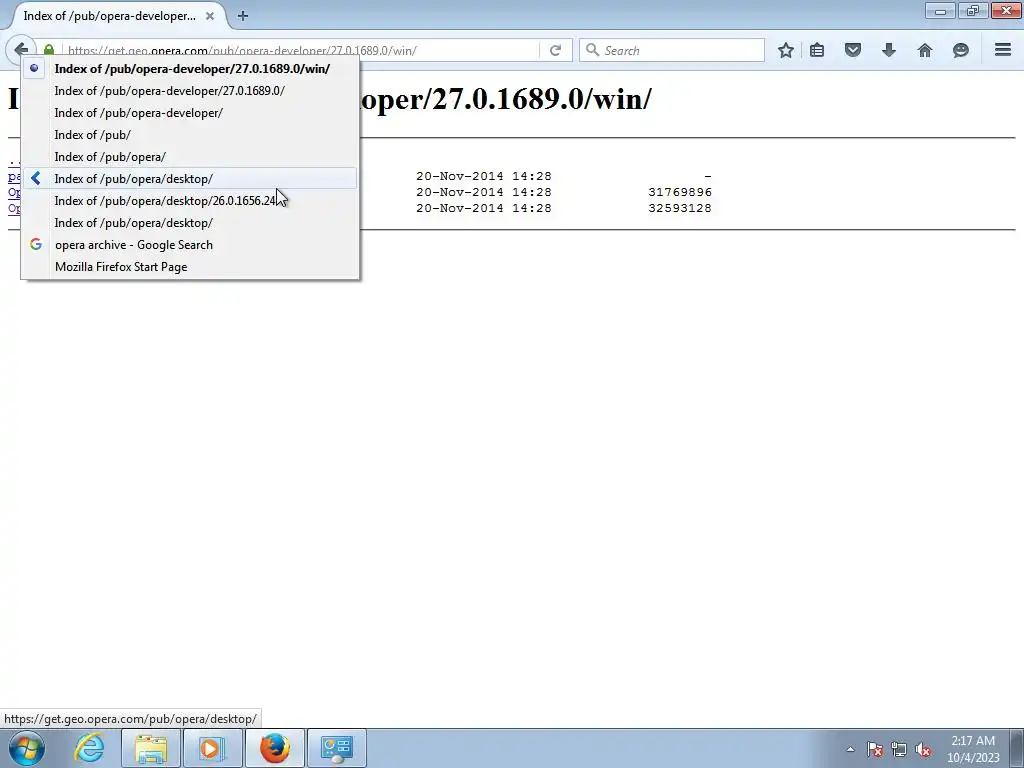This screenshot has height=768, width=1024.
Task: Restore down the Firefox window
Action: click(973, 10)
